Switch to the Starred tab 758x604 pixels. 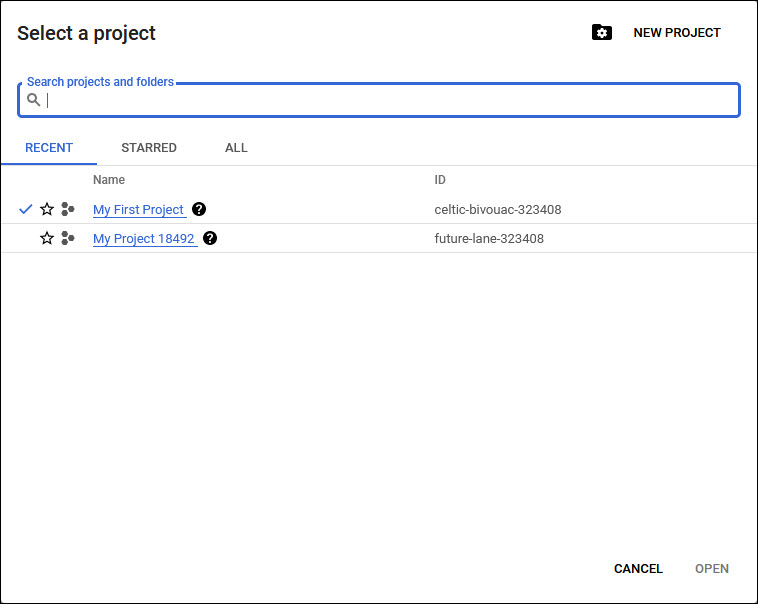click(x=149, y=148)
